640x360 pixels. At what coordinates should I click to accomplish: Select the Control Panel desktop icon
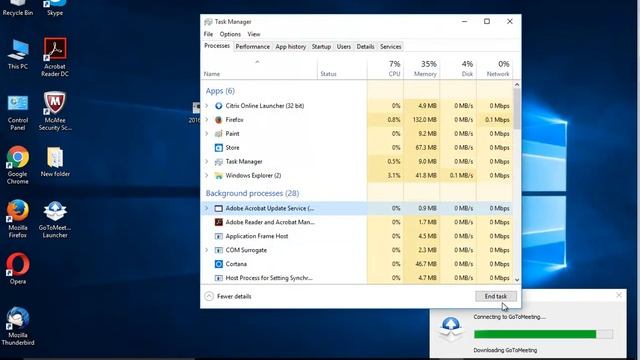(x=18, y=112)
